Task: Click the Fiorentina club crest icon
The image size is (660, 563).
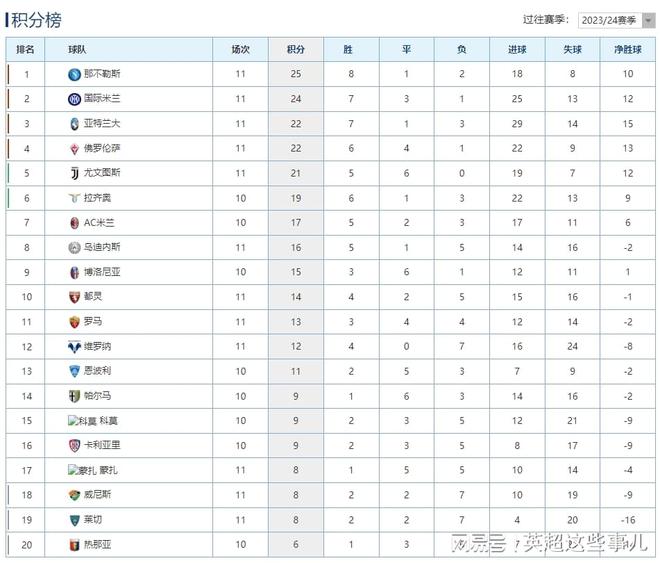Action: pos(75,149)
